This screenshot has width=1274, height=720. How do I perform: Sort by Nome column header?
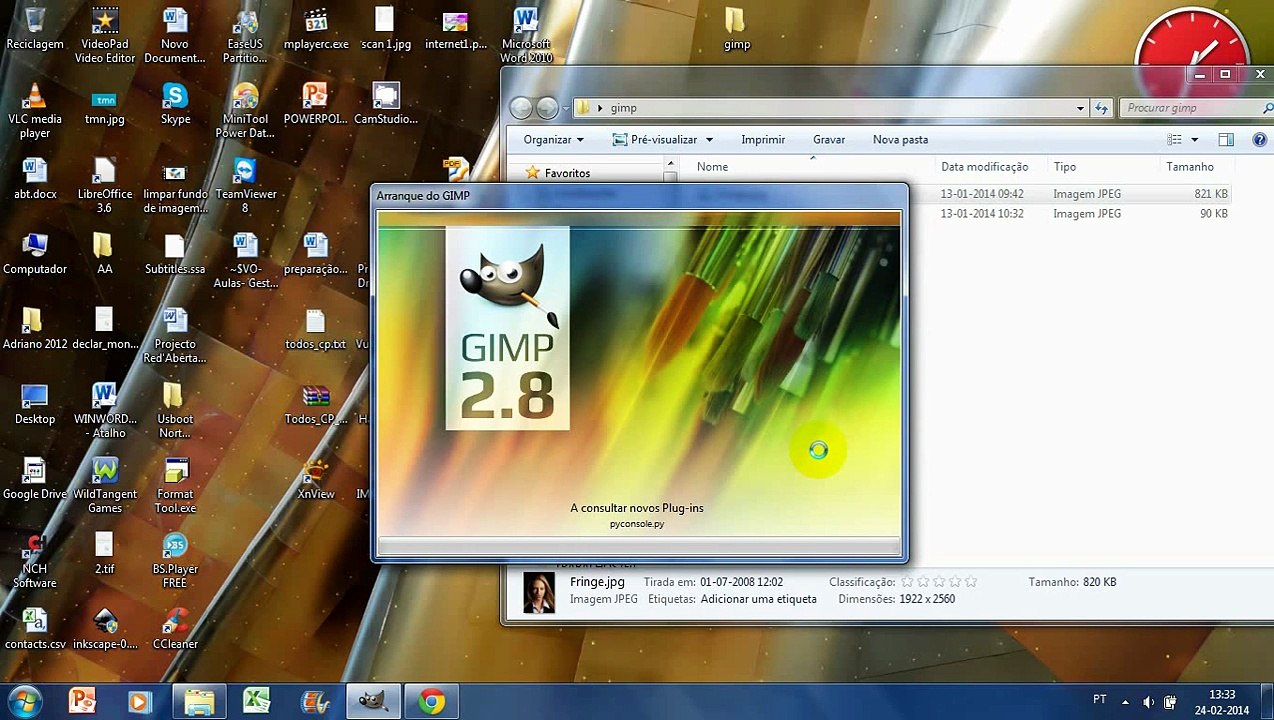point(712,167)
